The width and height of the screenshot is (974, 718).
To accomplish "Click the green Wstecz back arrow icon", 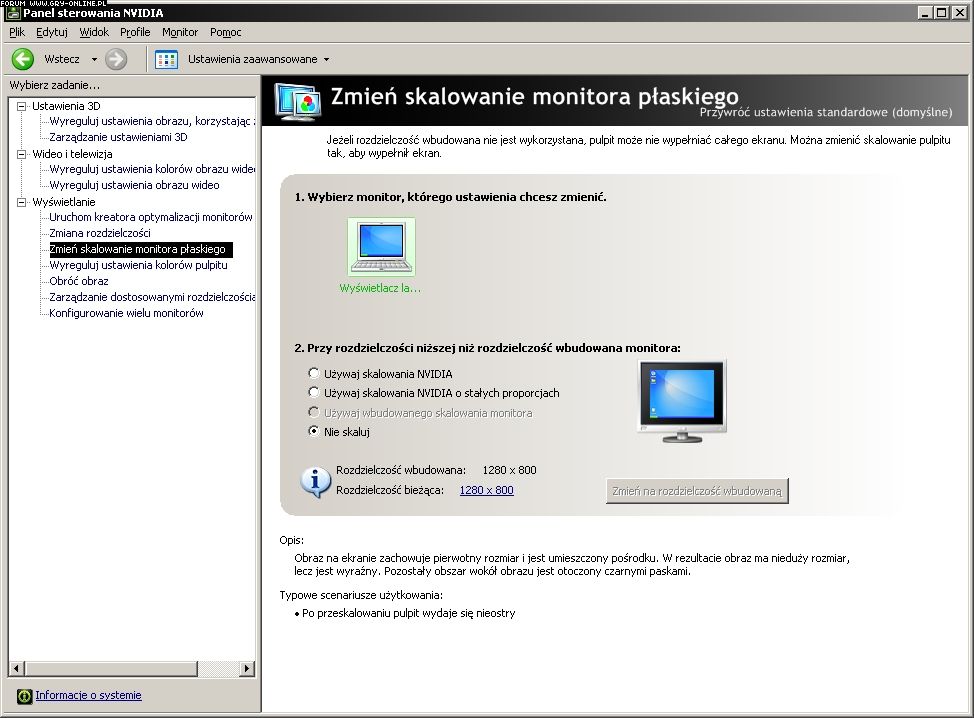I will [x=23, y=59].
